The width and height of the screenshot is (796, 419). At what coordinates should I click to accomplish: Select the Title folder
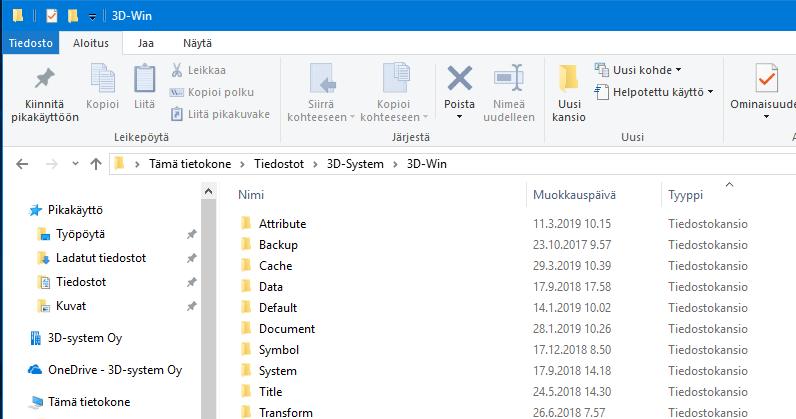[x=271, y=392]
